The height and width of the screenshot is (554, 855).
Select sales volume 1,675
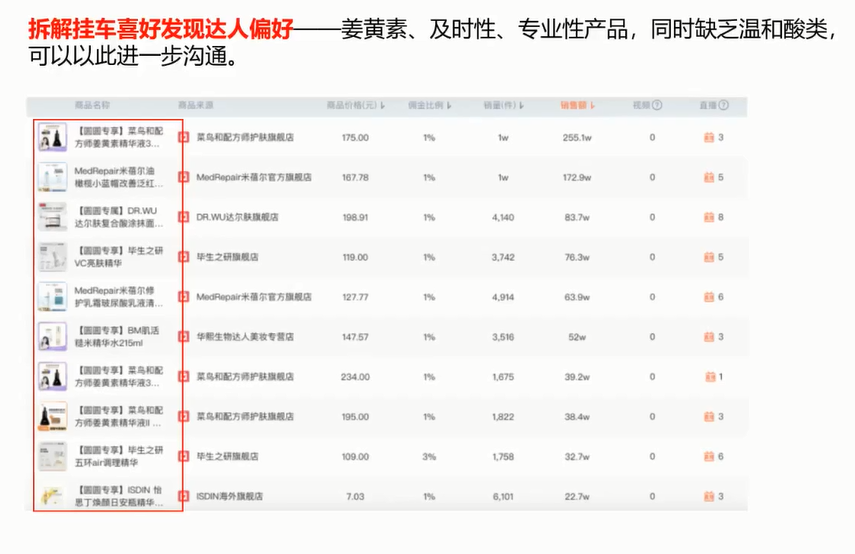pos(503,377)
